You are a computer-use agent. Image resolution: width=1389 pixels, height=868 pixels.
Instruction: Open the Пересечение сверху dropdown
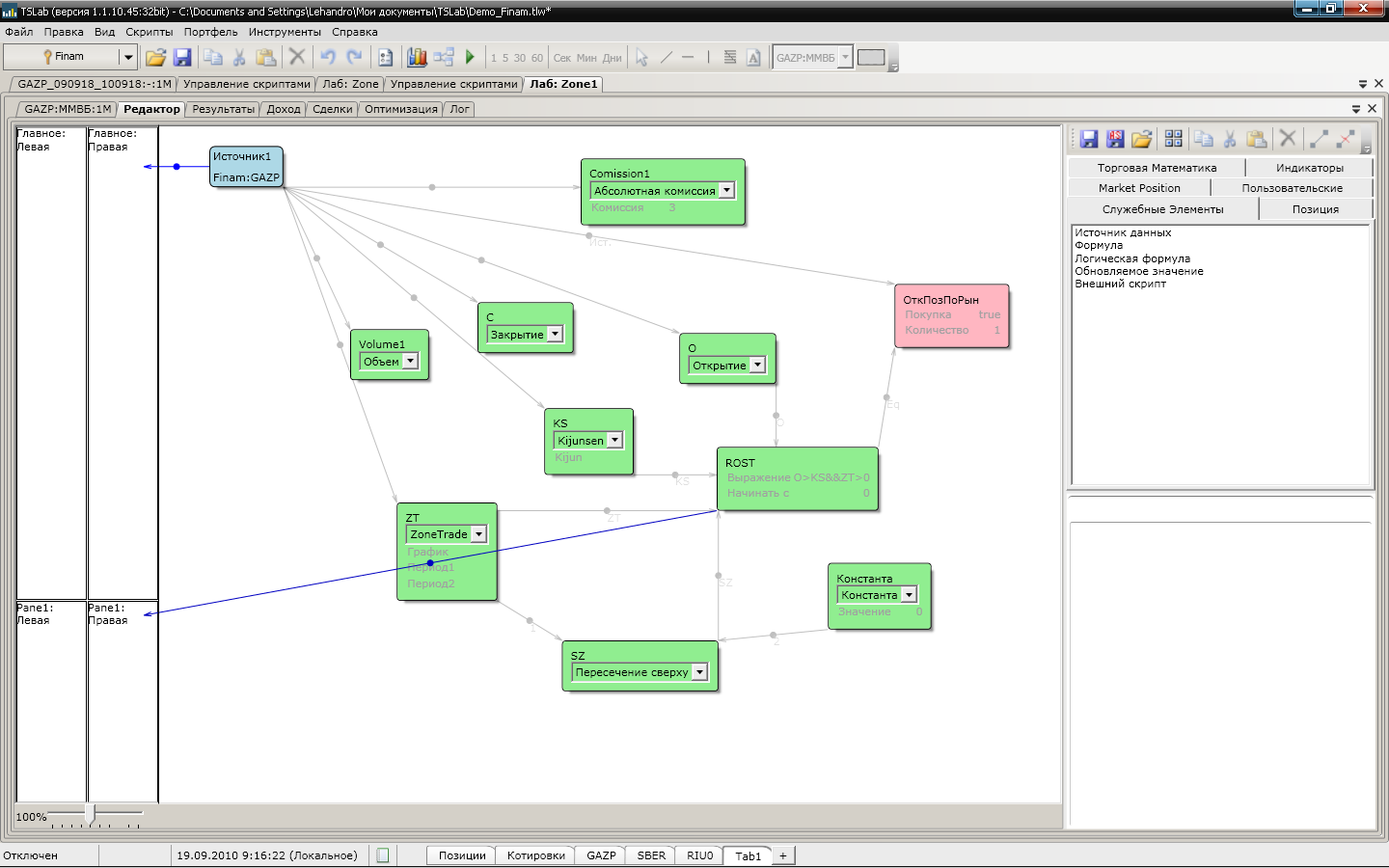pos(699,672)
